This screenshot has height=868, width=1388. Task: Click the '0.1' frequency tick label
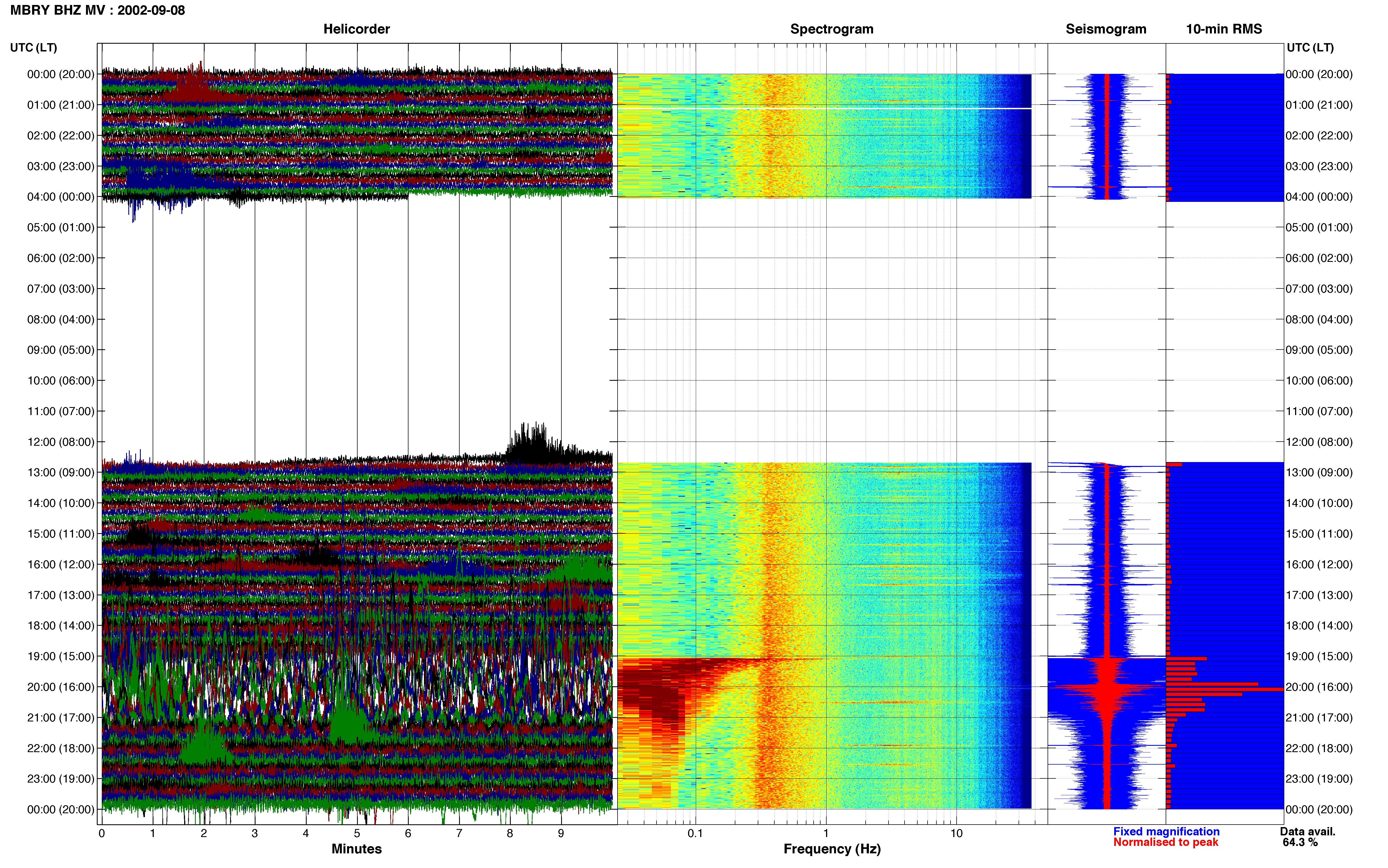tap(695, 833)
